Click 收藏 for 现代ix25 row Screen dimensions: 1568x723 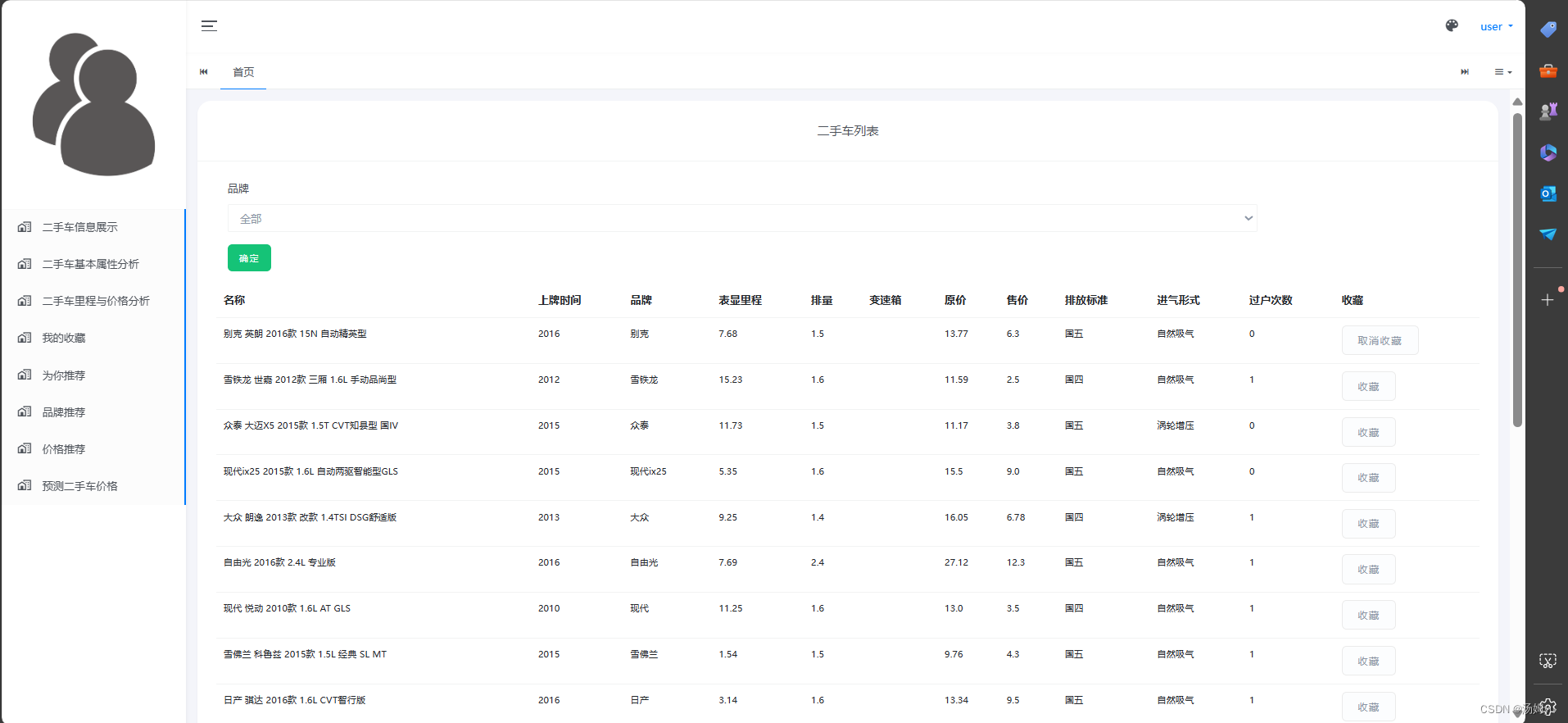[x=1368, y=478]
